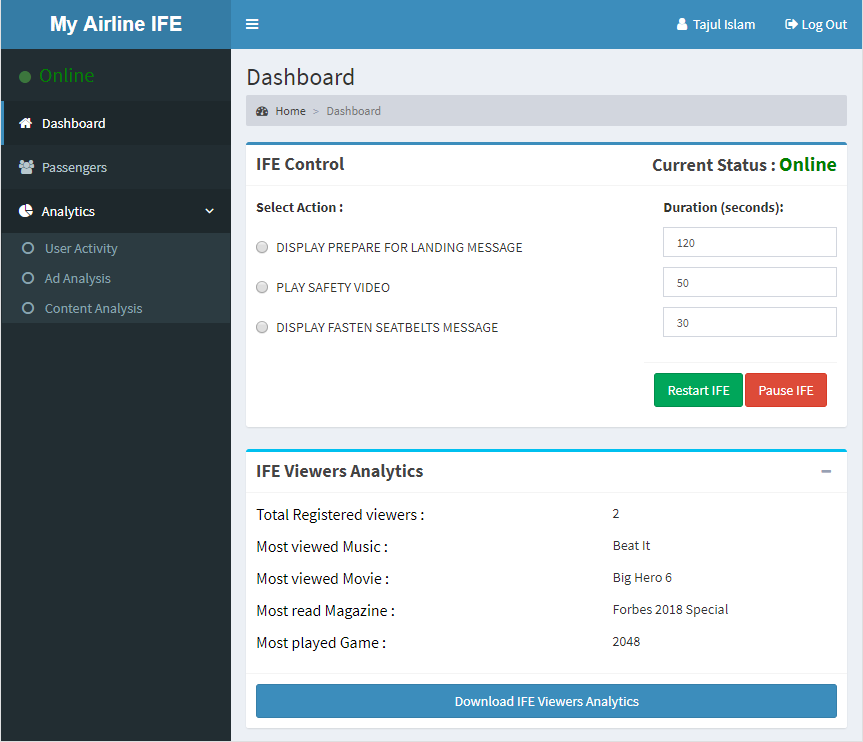Toggle the hamburger sidebar menu icon
The height and width of the screenshot is (742, 863).
pyautogui.click(x=252, y=24)
